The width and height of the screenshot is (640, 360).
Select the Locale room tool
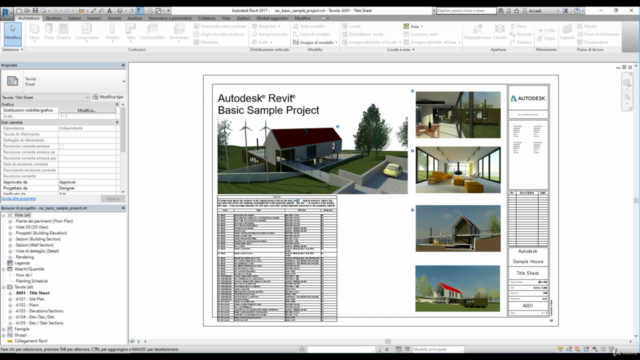click(x=351, y=26)
